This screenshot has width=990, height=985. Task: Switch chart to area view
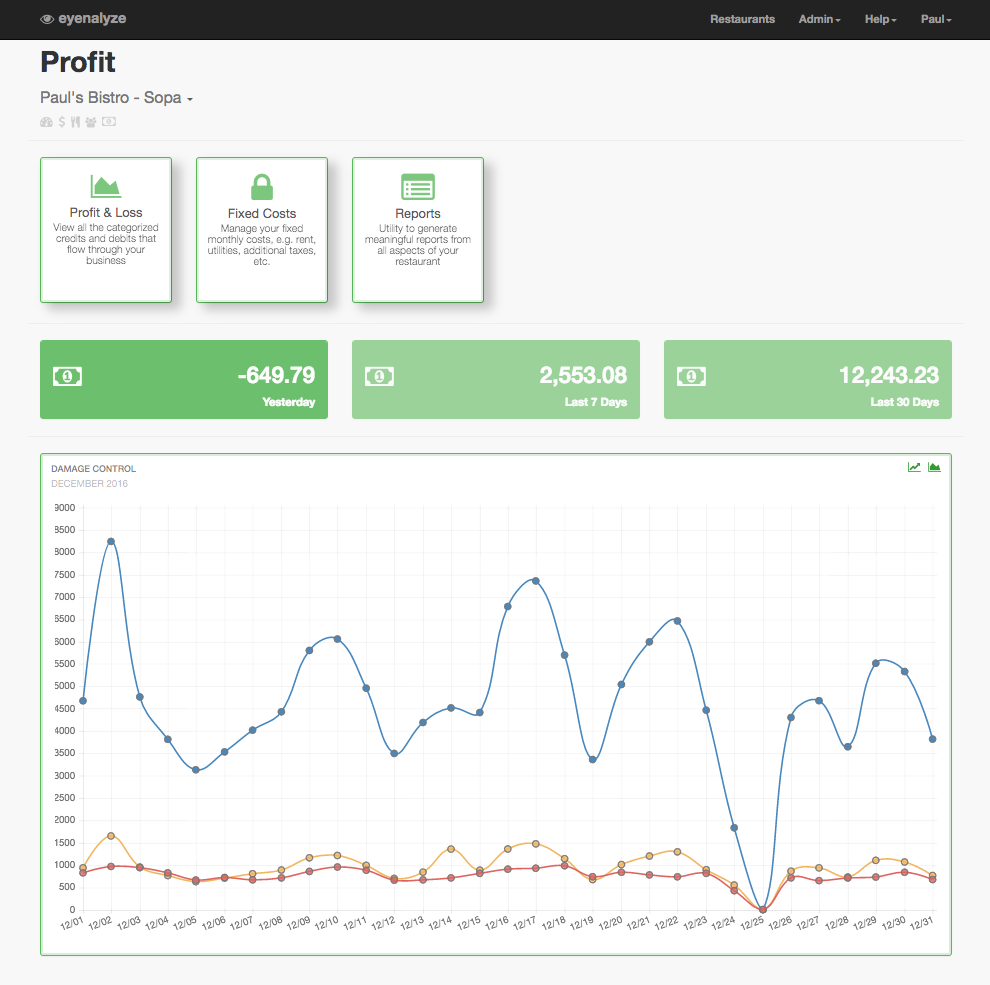[934, 466]
